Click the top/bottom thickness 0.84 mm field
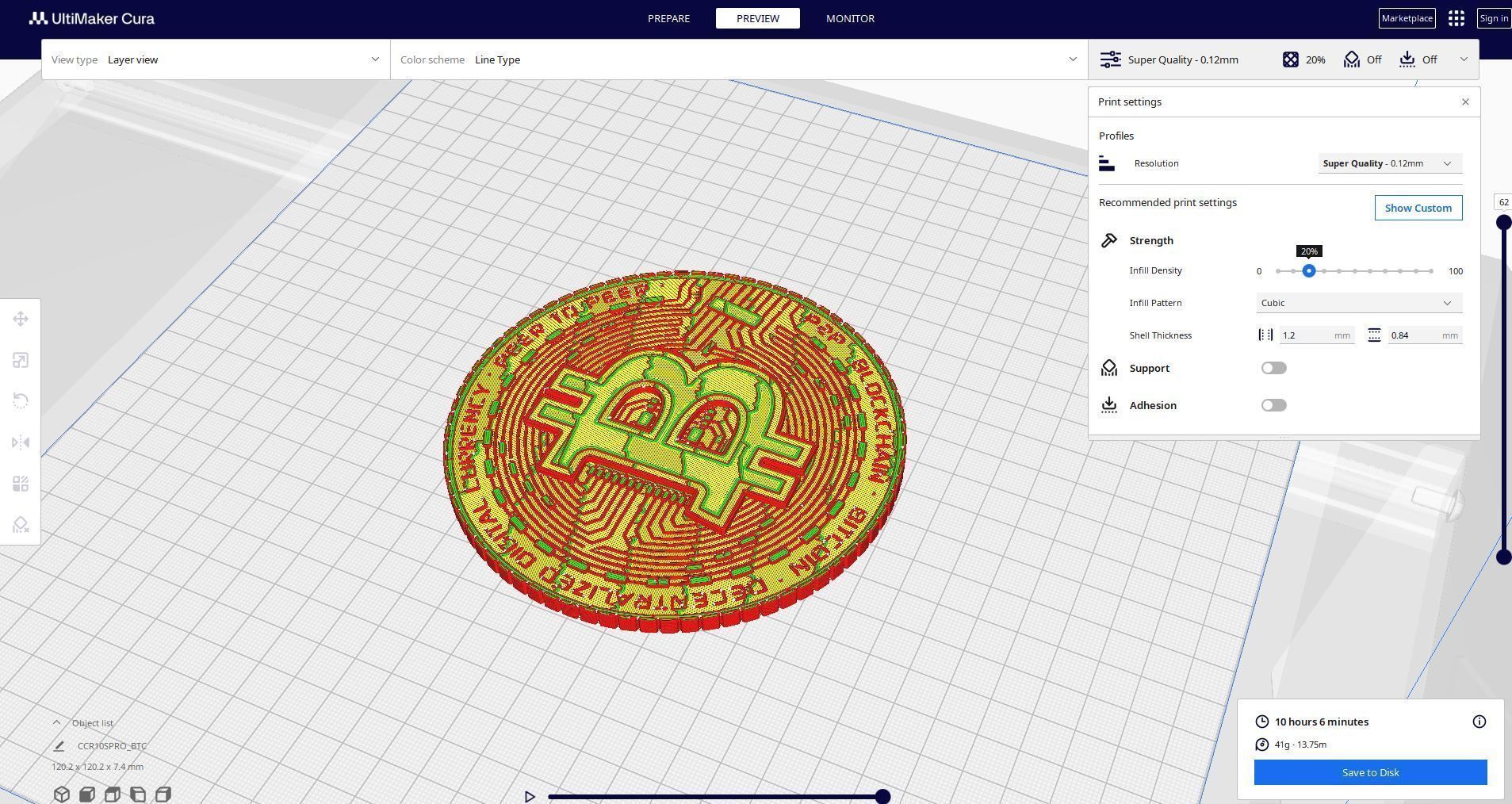 pos(1424,335)
